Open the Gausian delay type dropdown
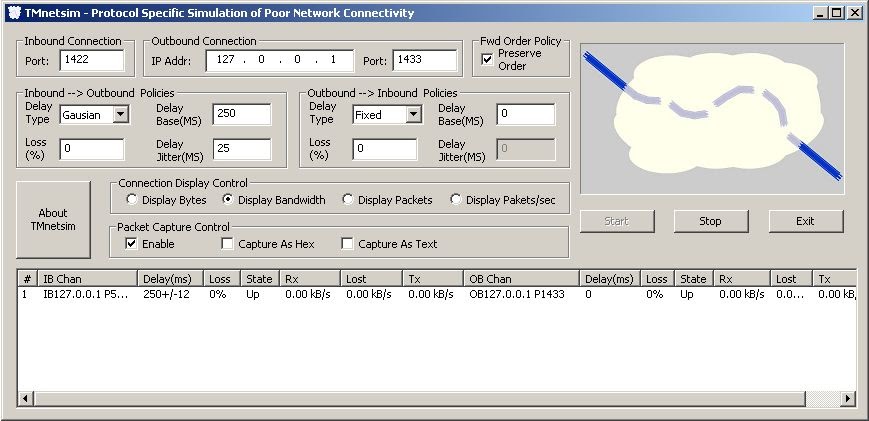This screenshot has width=869, height=421. point(121,115)
